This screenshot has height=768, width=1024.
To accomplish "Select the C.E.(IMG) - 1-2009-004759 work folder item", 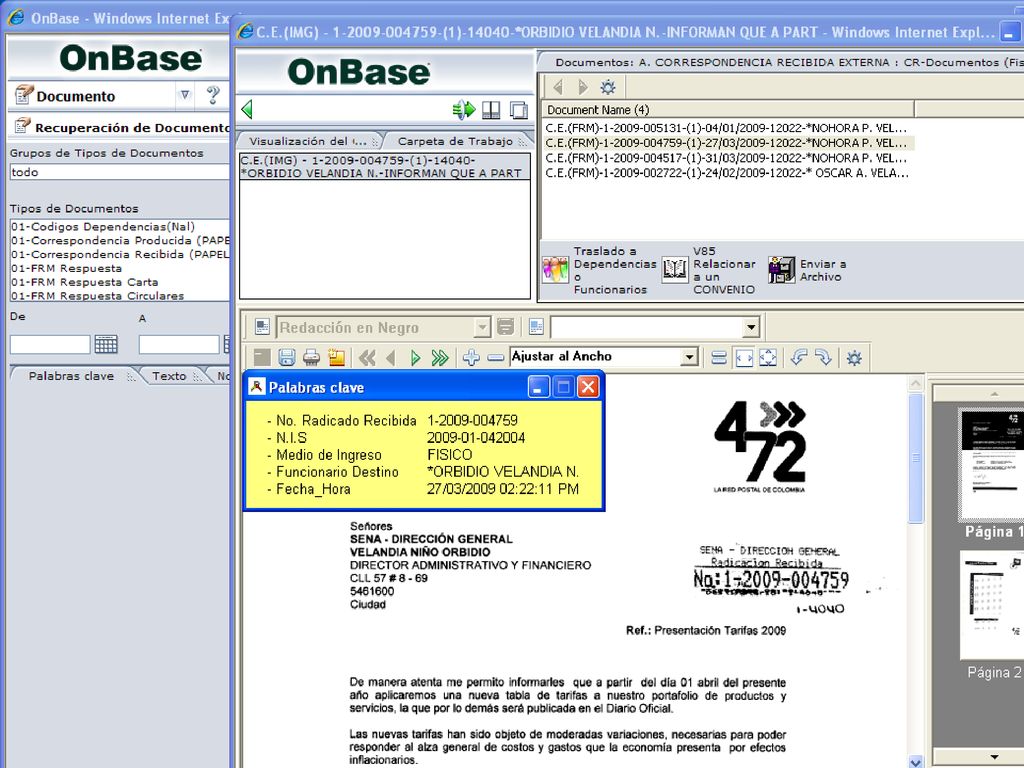I will (x=385, y=167).
